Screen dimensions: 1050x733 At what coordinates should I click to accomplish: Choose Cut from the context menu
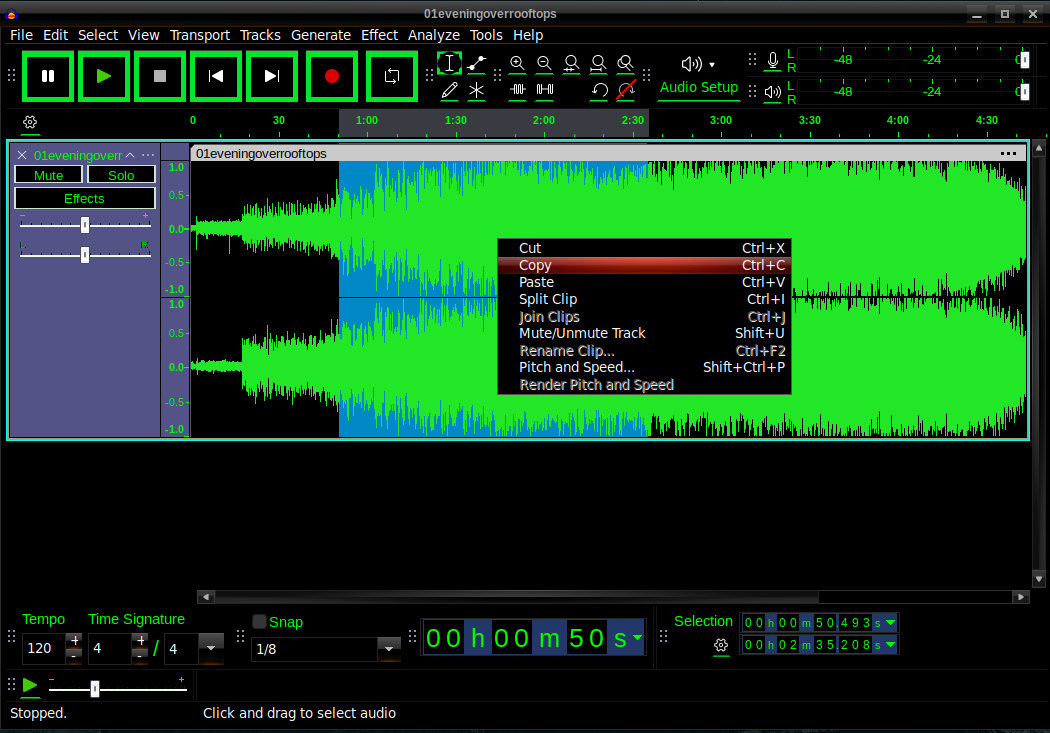[x=644, y=248]
